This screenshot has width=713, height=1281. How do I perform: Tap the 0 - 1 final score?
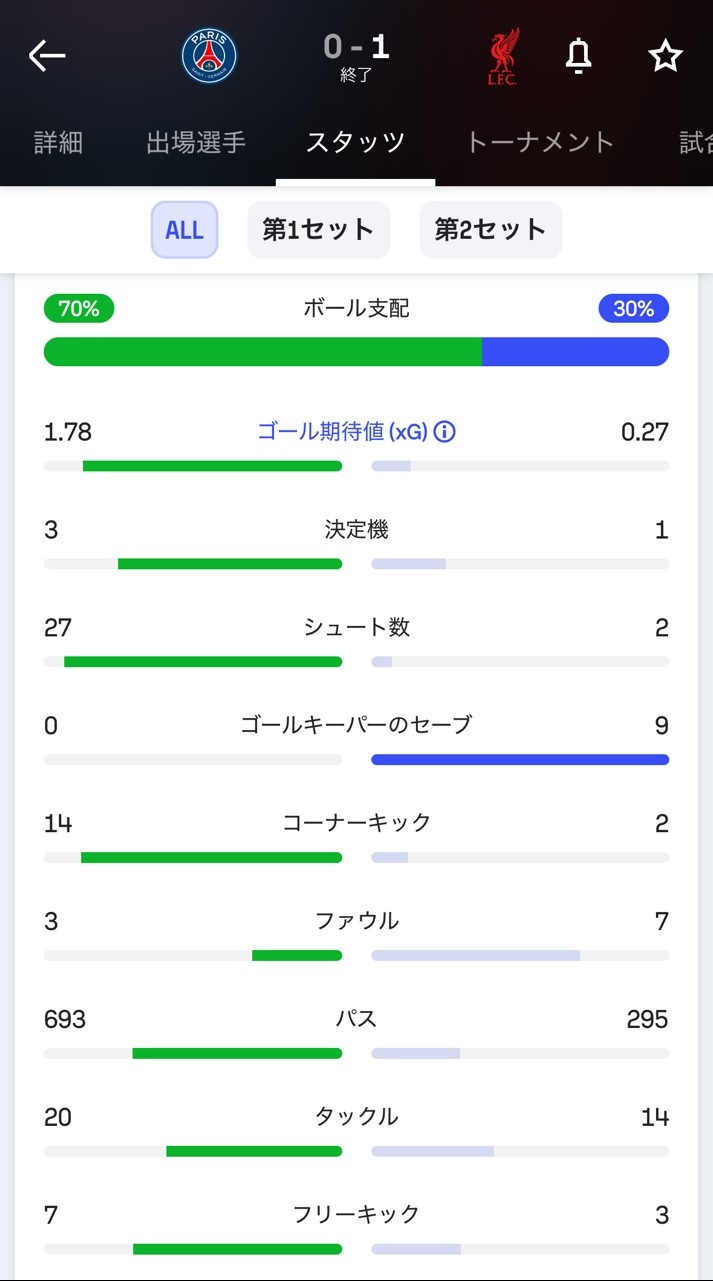pos(356,47)
